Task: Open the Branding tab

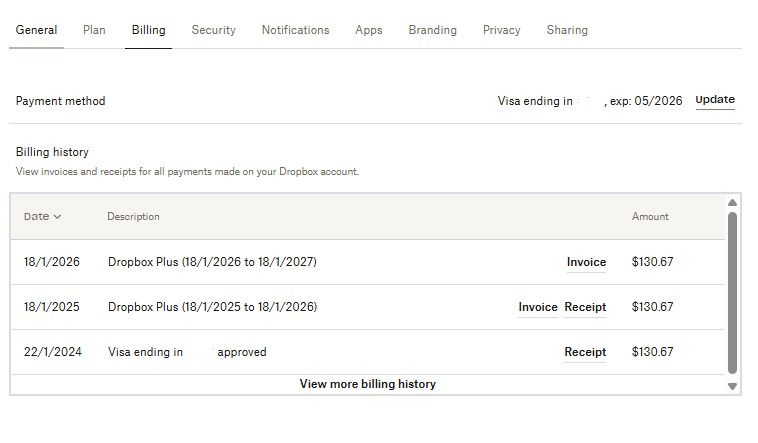Action: pyautogui.click(x=432, y=30)
